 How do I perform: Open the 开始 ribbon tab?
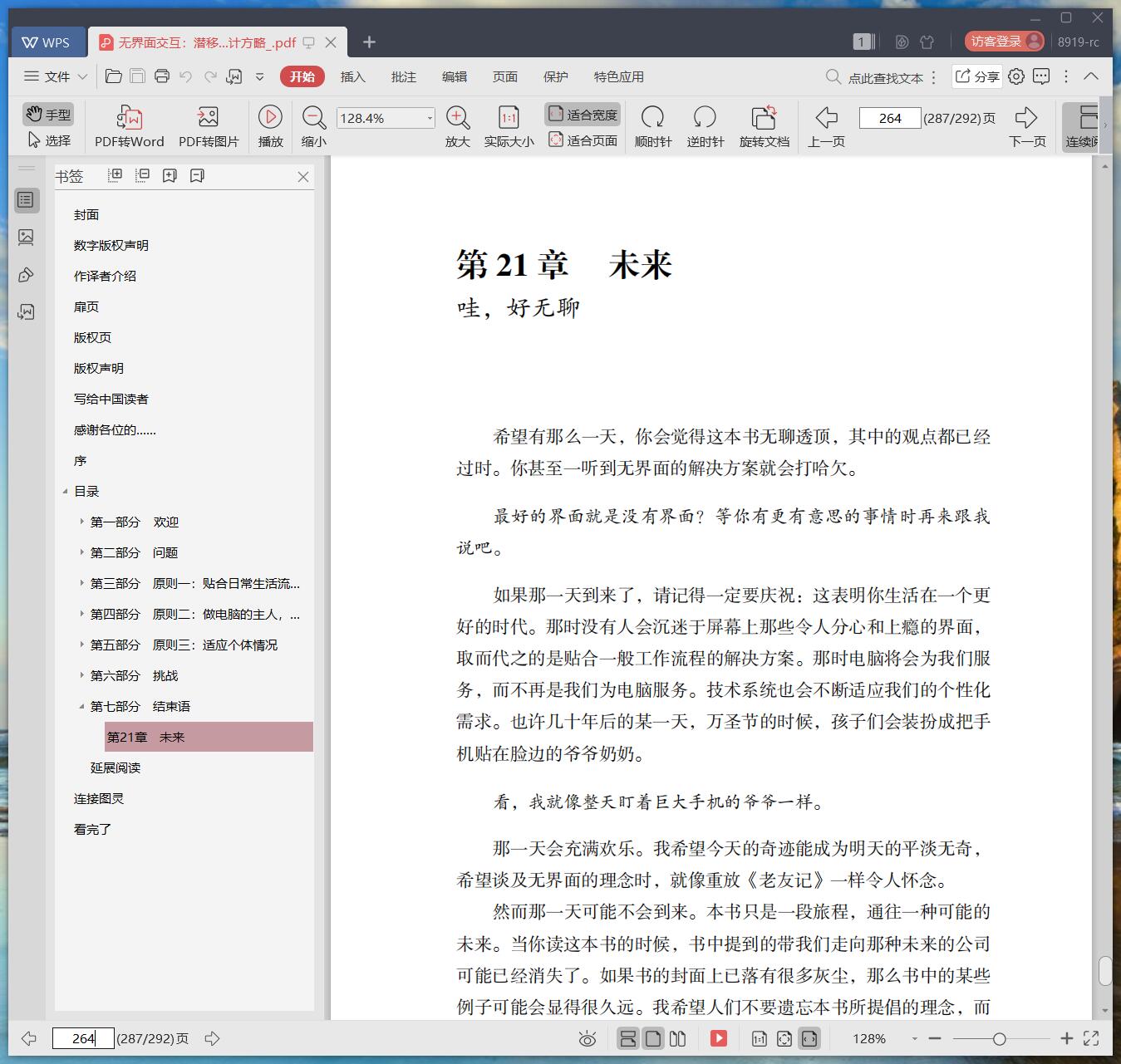302,76
